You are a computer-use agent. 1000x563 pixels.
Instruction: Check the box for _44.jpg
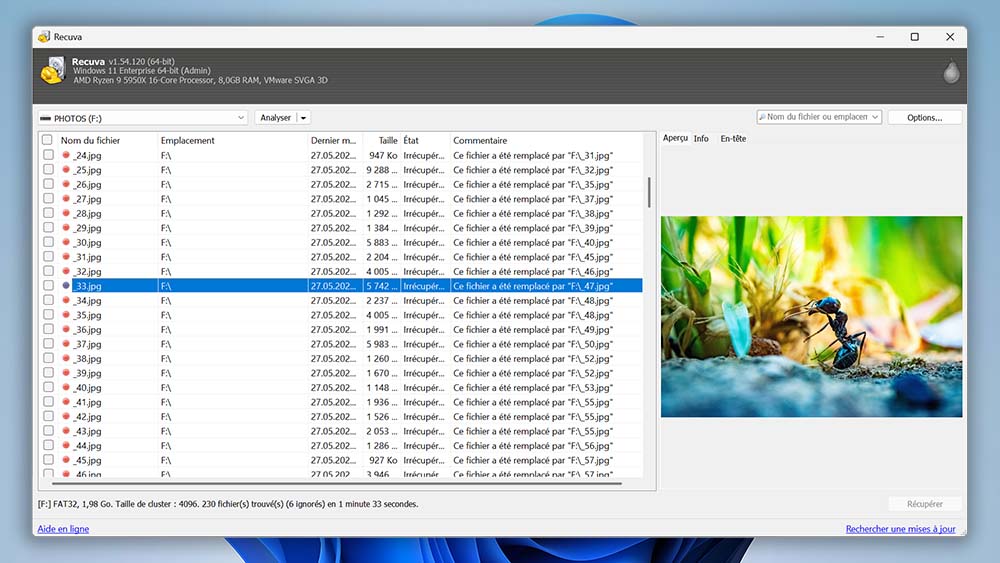48,445
